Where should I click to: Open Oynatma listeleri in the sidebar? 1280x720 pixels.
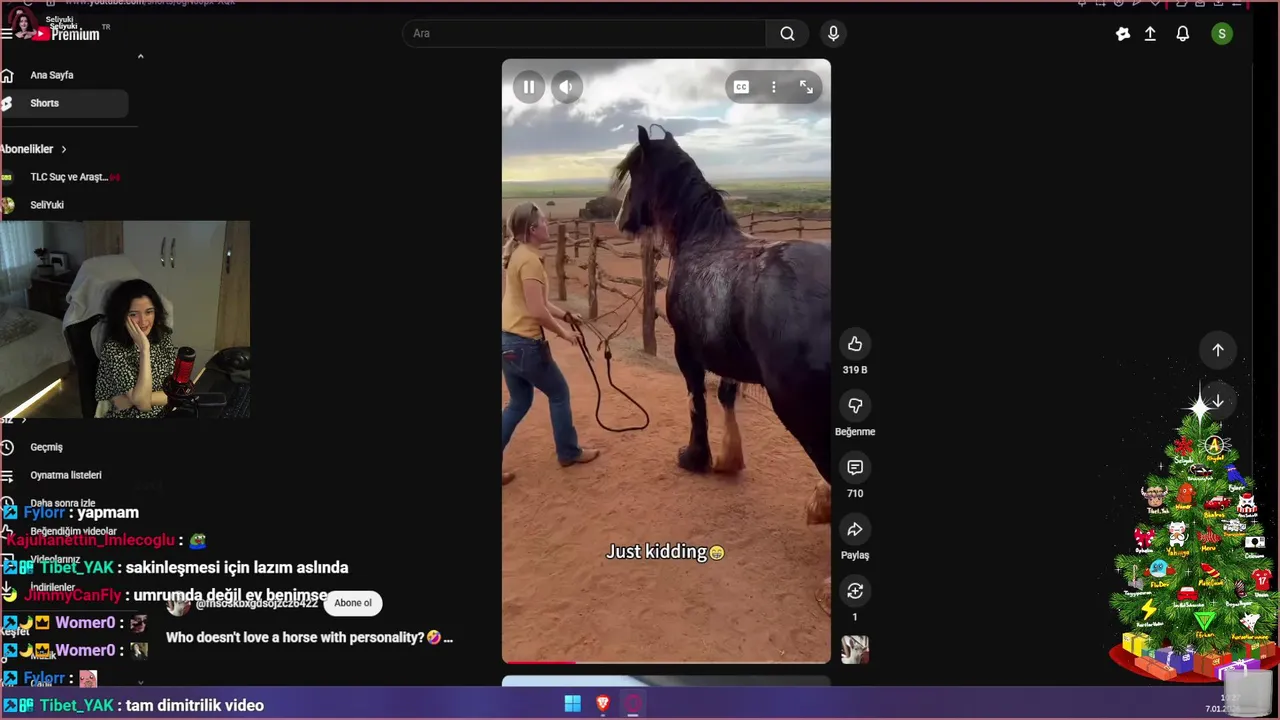(64, 475)
